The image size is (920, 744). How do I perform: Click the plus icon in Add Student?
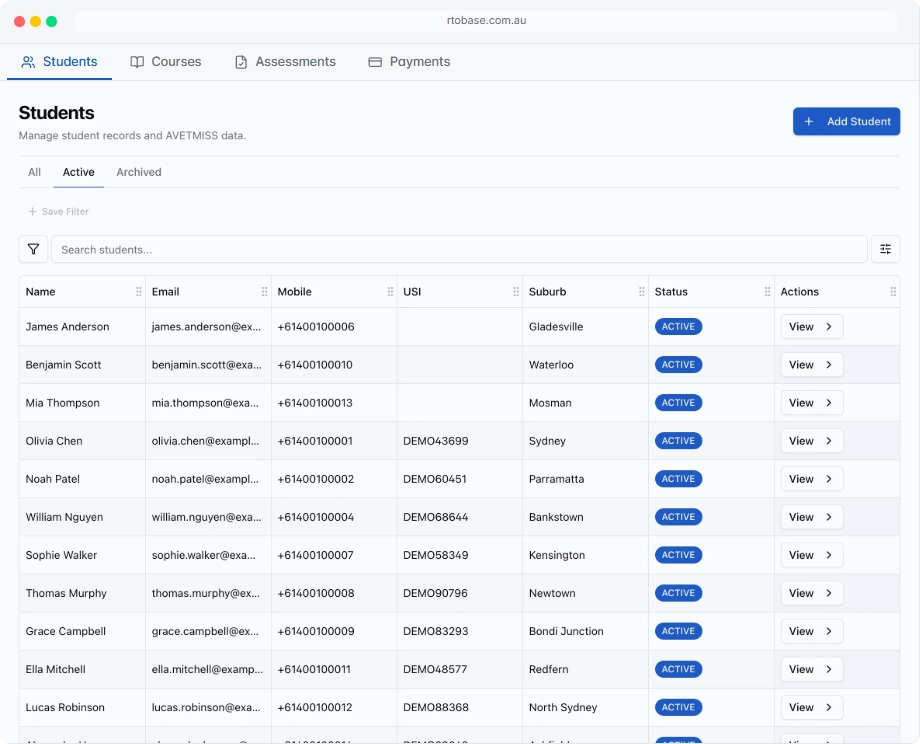click(x=809, y=121)
